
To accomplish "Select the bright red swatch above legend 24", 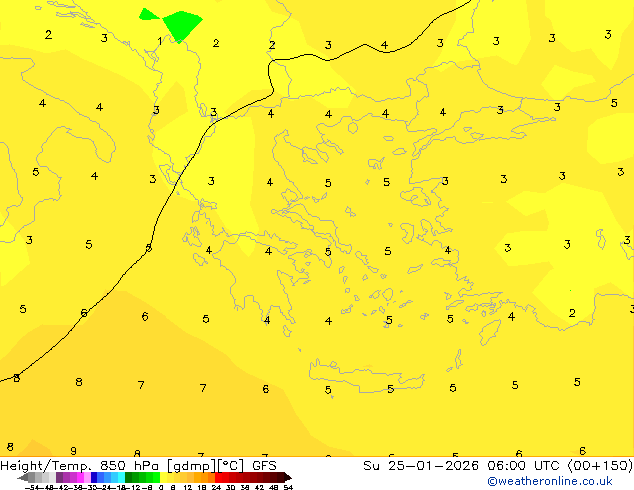I will [x=218, y=477].
